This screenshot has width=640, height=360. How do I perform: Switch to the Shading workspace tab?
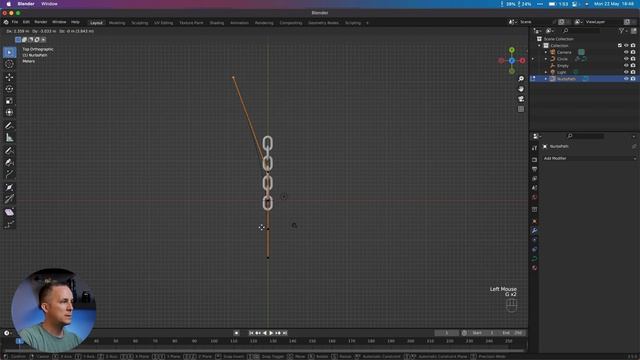[217, 23]
